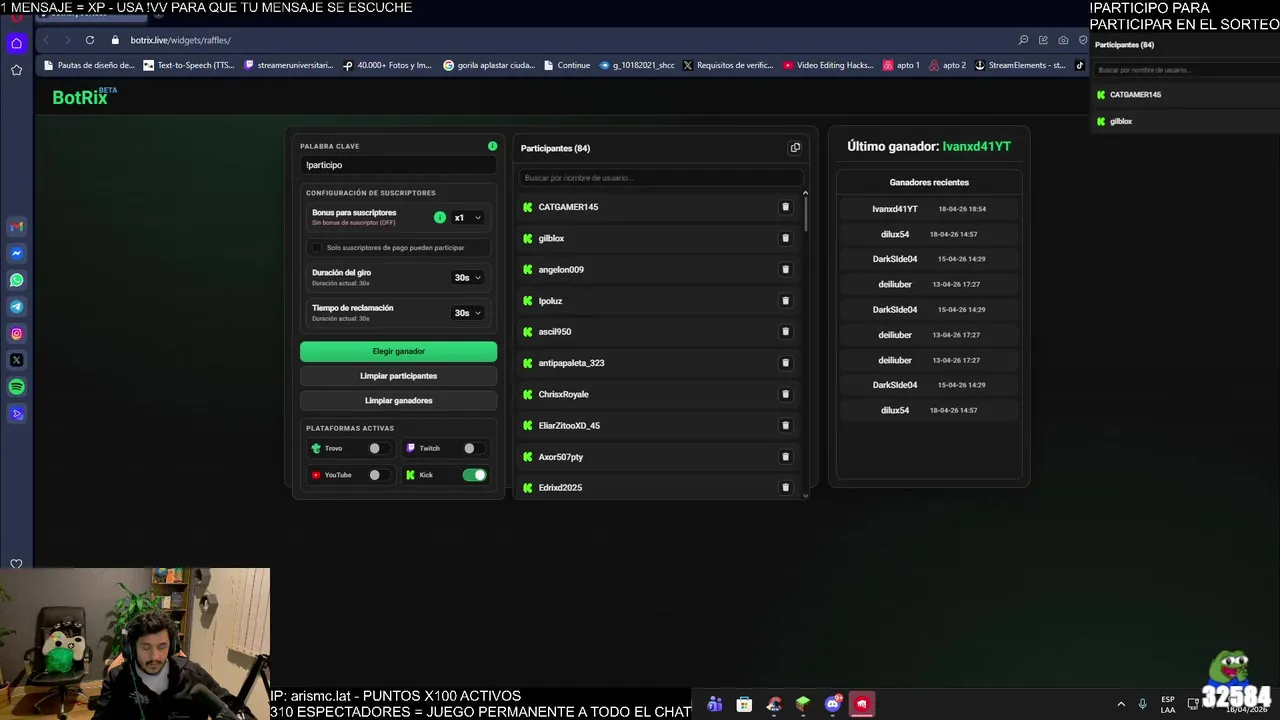The width and height of the screenshot is (1280, 720).
Task: Open Telegram in the browser sidebar
Action: 16,307
